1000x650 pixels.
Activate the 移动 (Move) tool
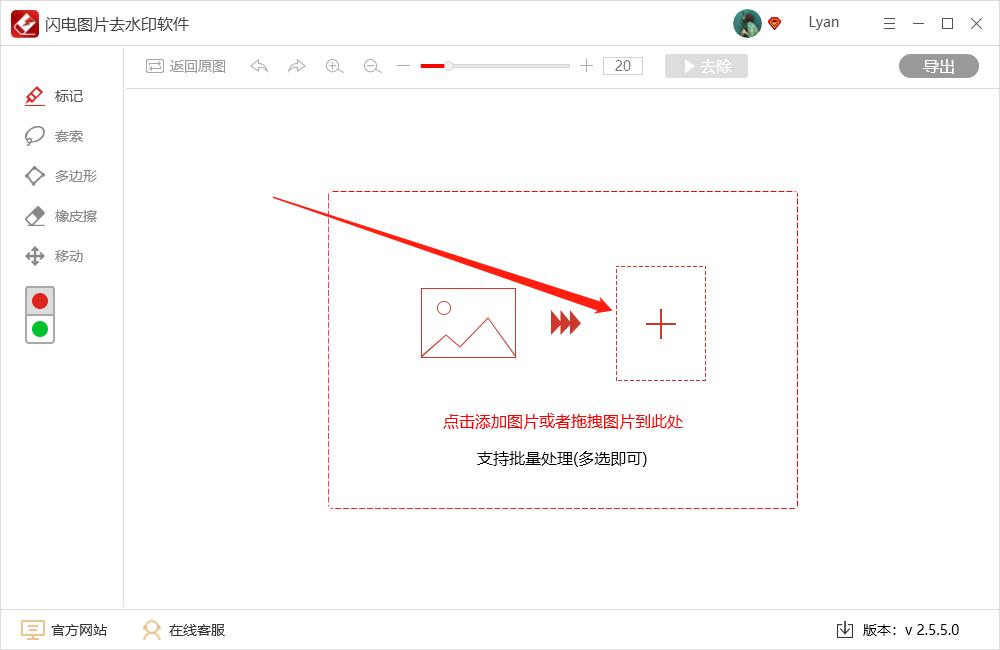(60, 256)
